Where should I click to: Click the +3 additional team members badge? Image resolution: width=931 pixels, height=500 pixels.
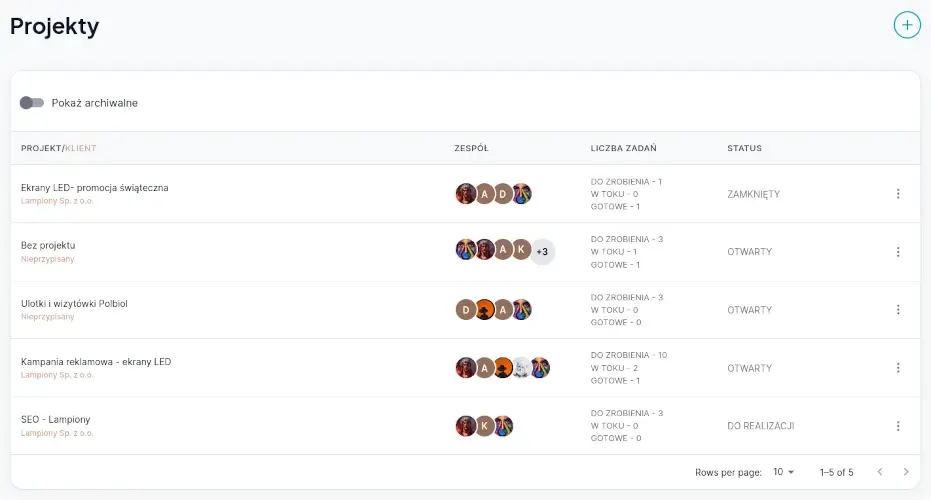[541, 252]
